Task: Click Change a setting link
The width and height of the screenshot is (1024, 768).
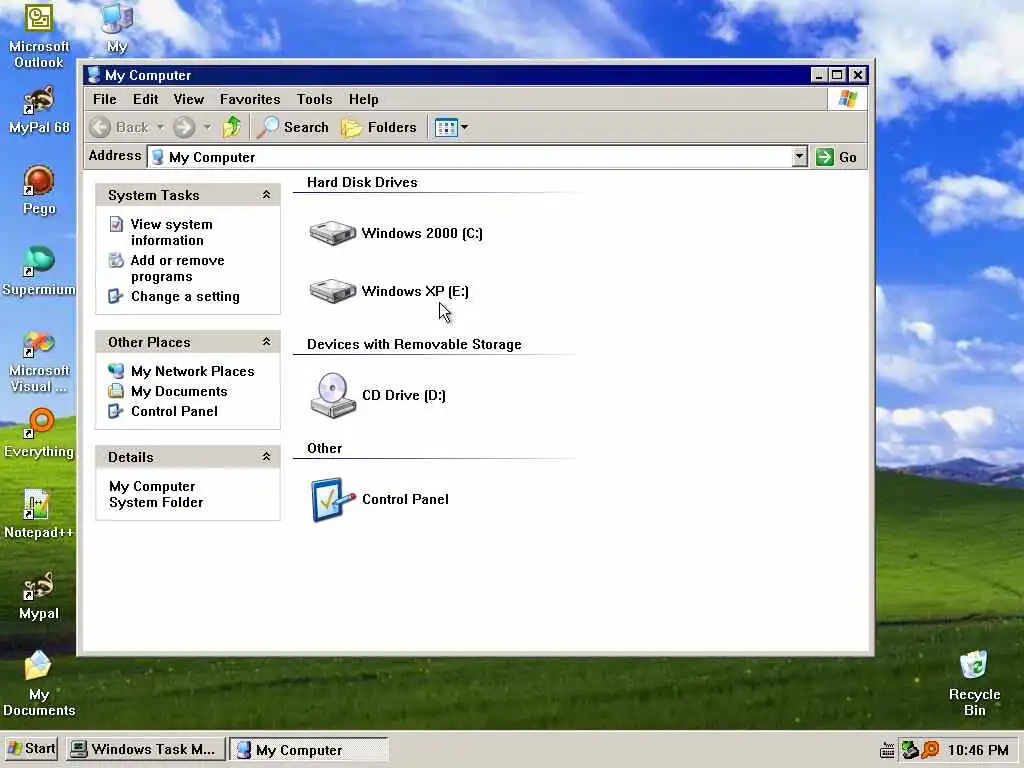Action: 185,296
